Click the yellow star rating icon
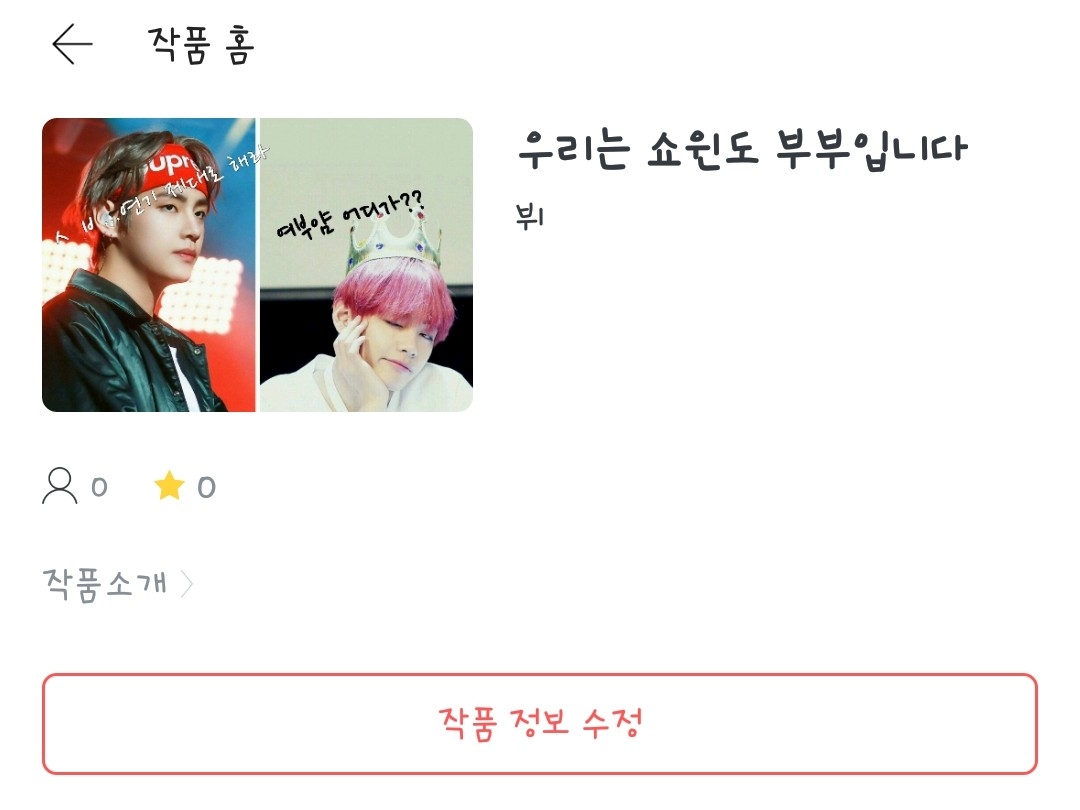The image size is (1080, 810). click(x=169, y=486)
